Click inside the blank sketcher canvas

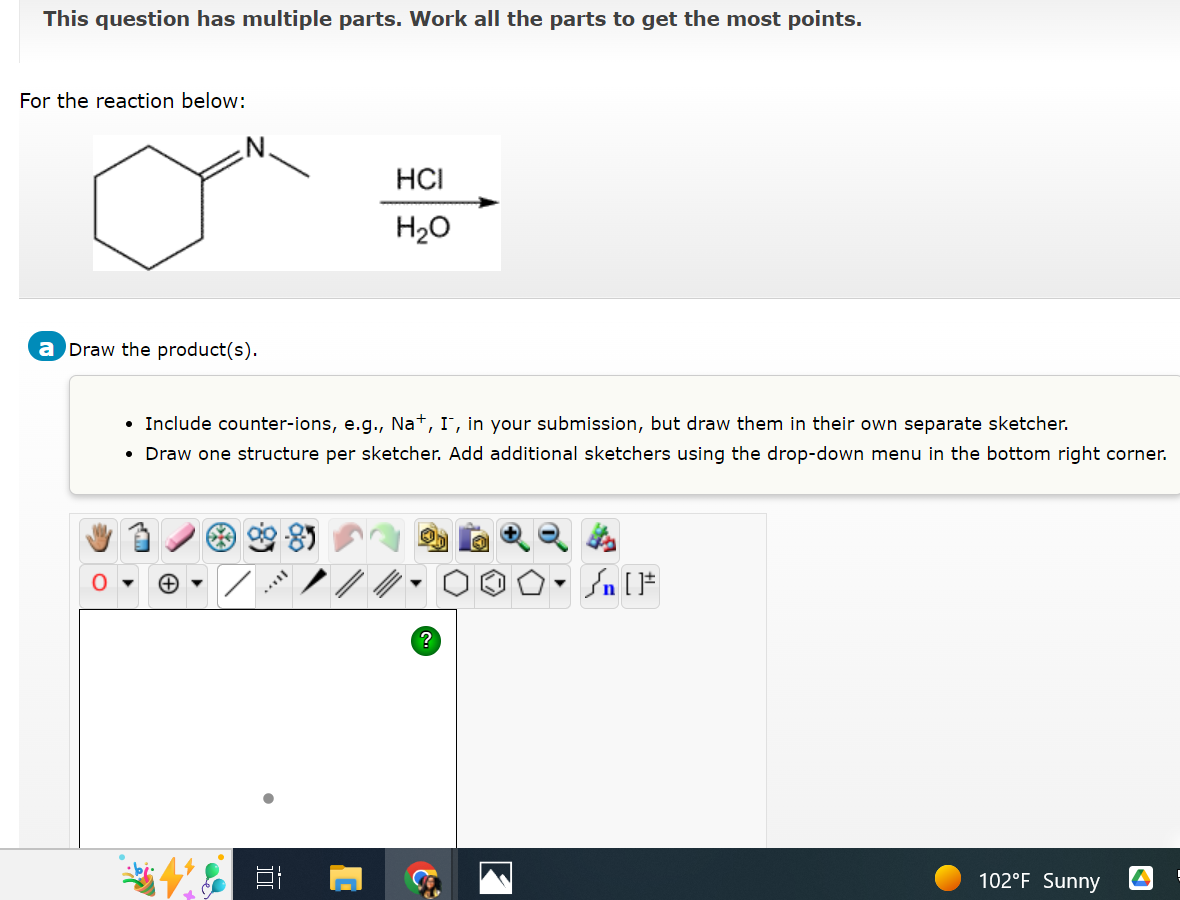[268, 728]
